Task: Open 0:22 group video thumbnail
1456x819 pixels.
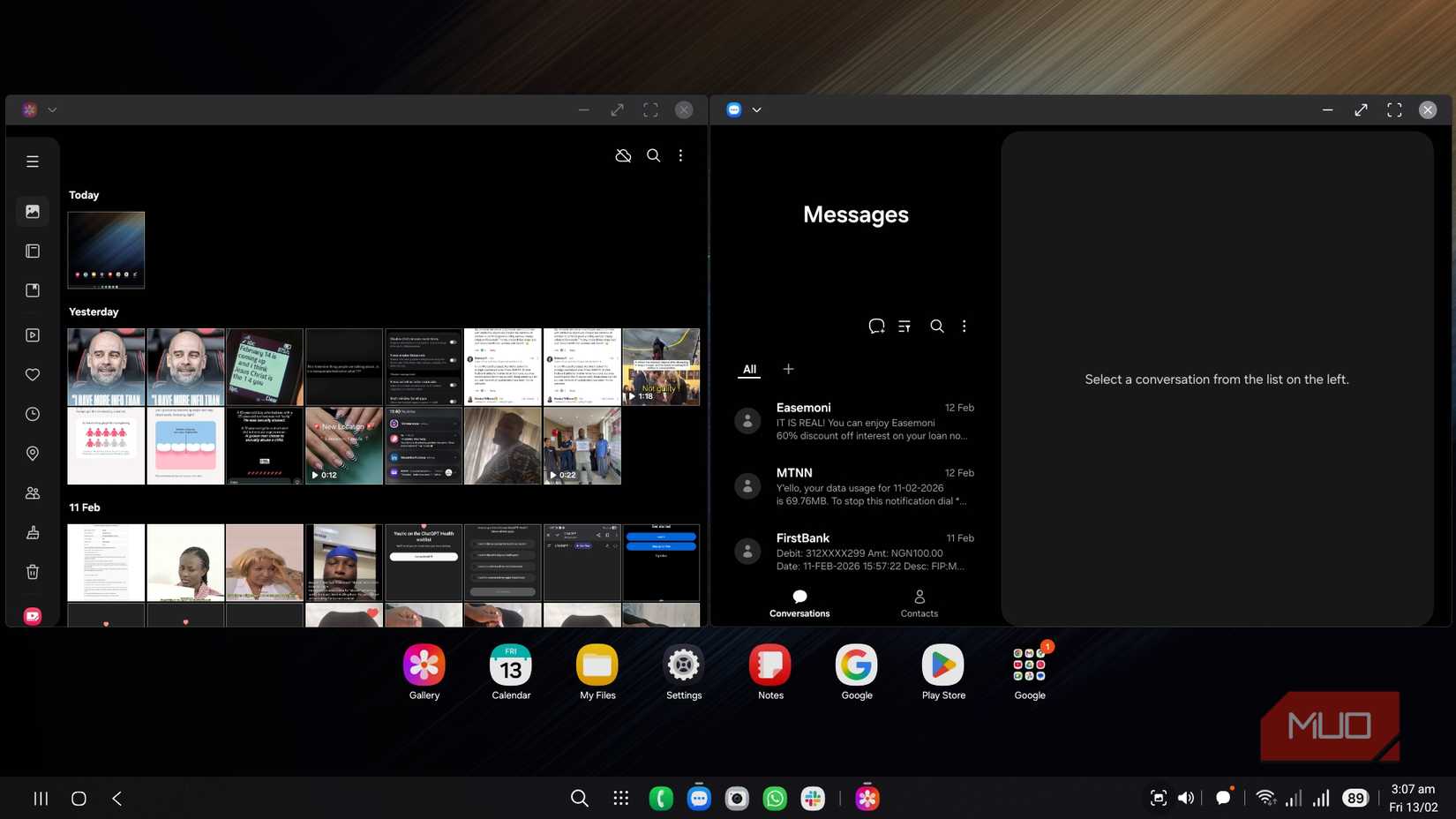Action: click(582, 446)
